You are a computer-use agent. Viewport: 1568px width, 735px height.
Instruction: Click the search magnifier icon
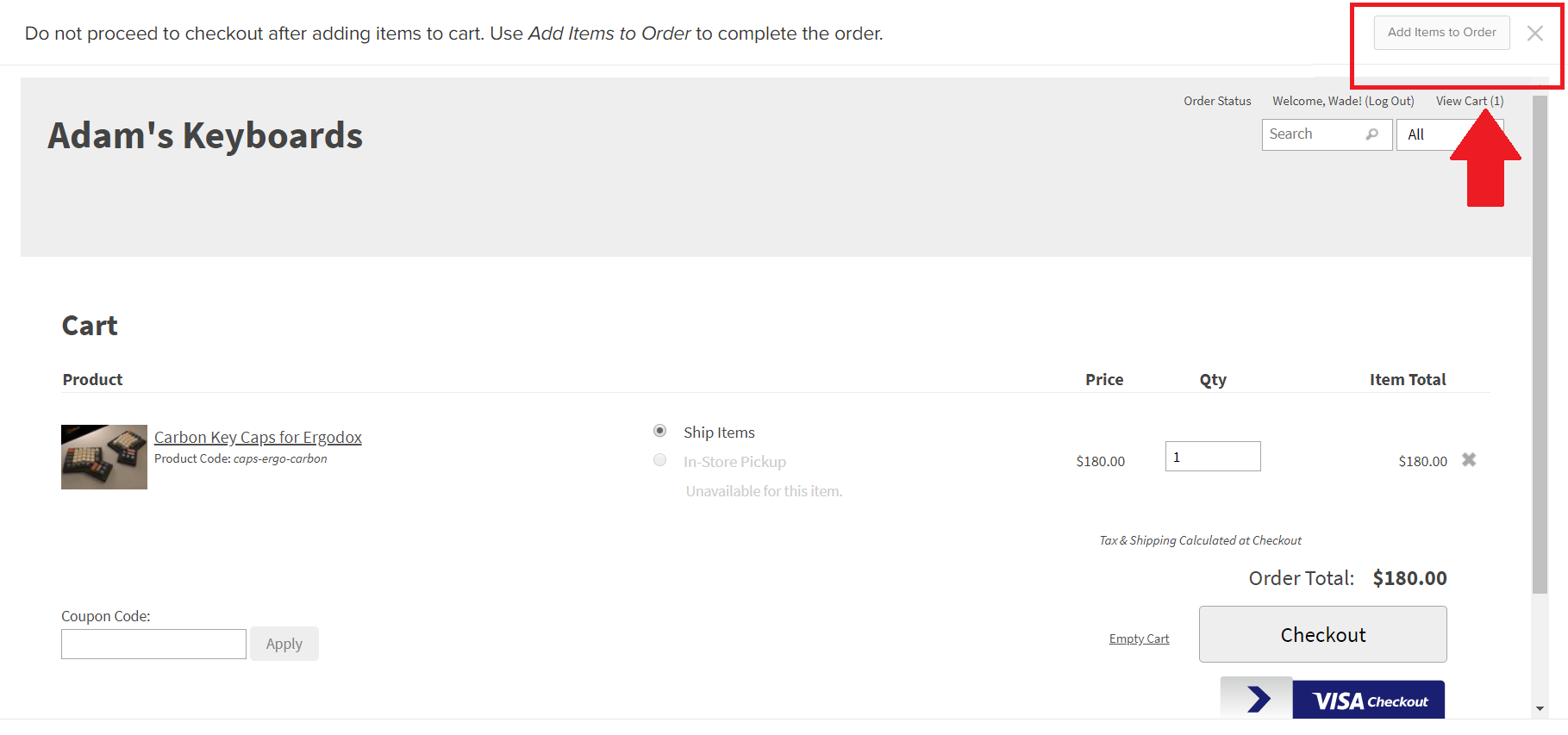[1372, 134]
